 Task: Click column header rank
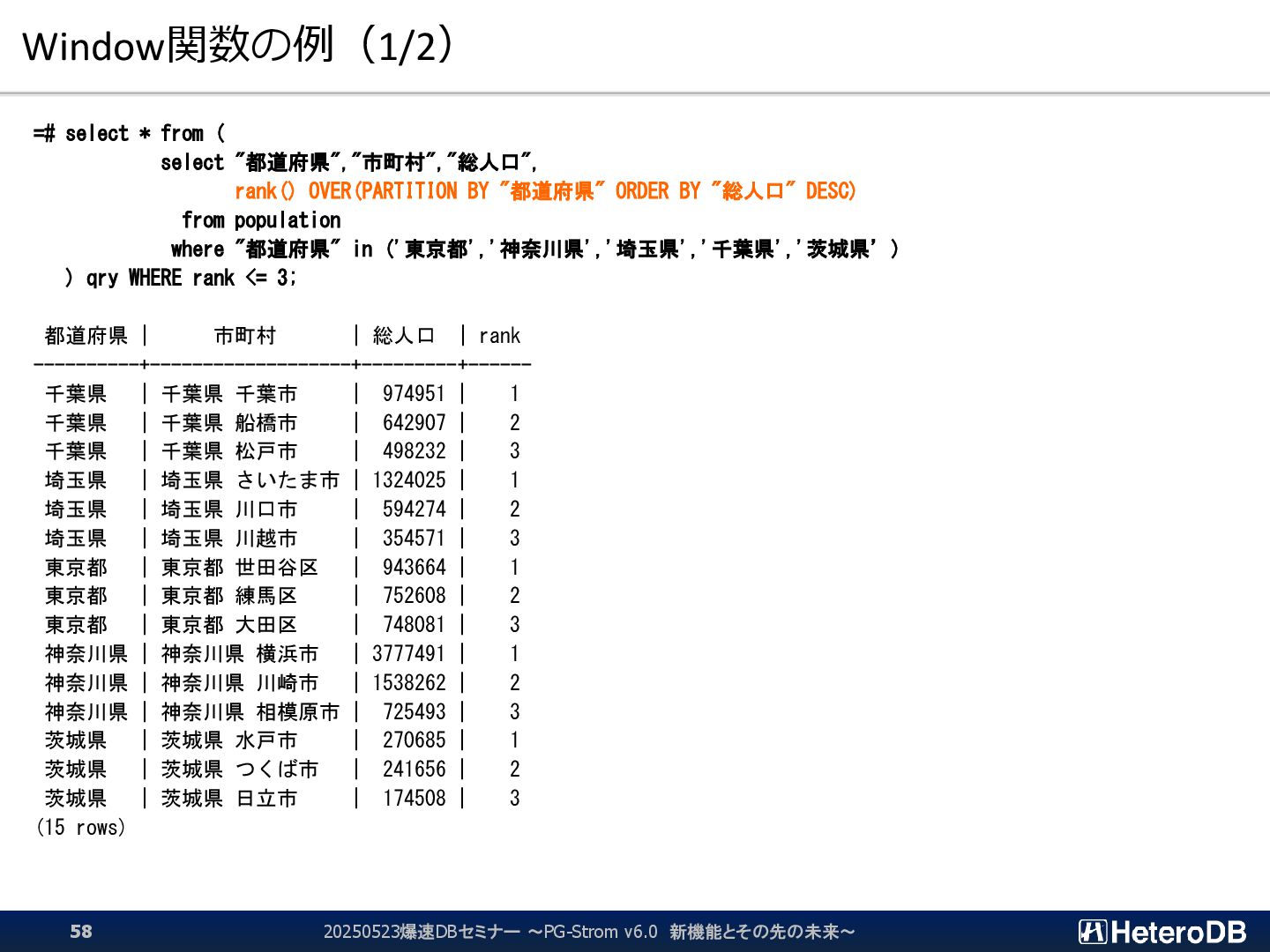click(499, 336)
